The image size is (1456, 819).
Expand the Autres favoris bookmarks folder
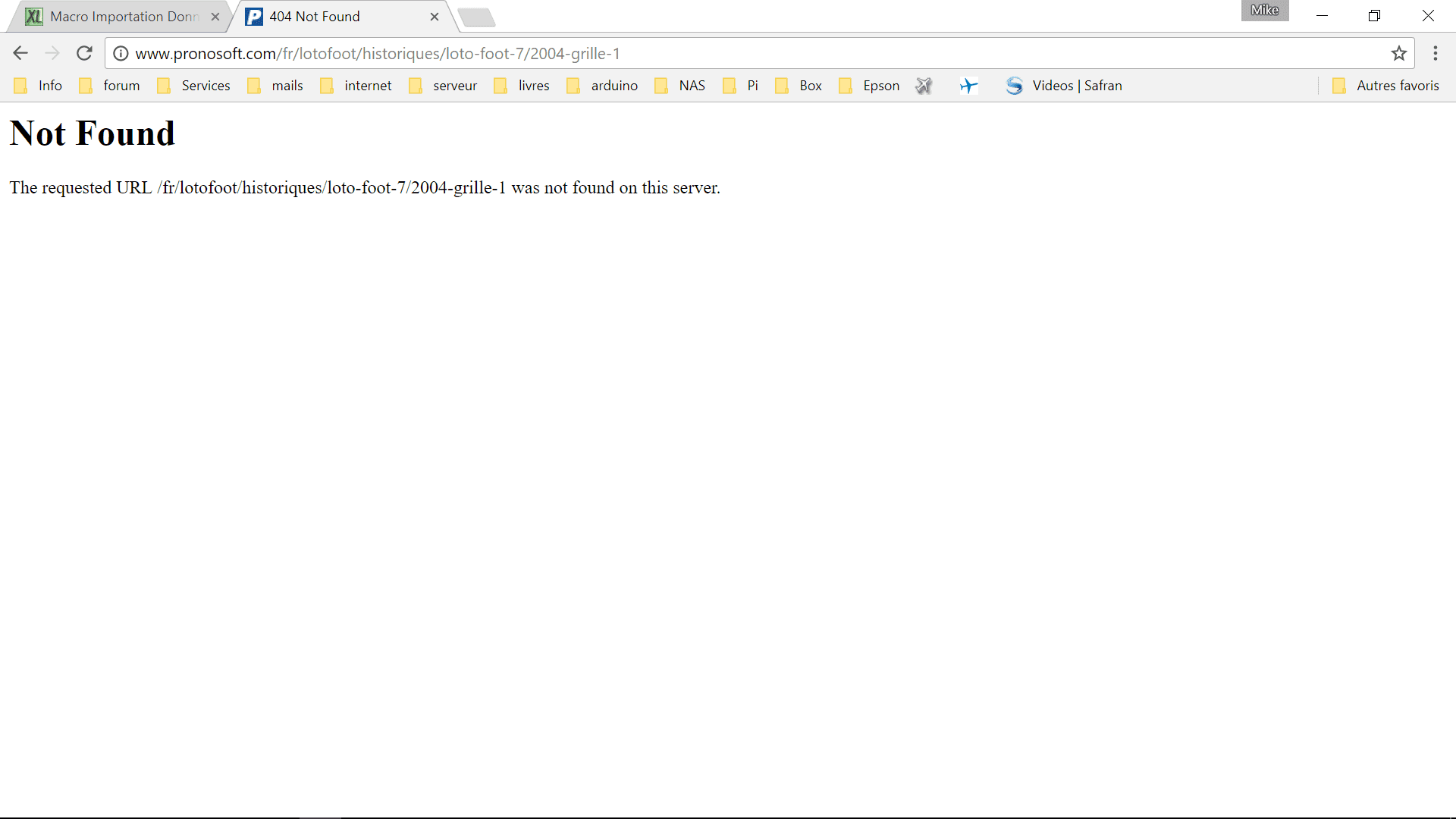(x=1386, y=86)
